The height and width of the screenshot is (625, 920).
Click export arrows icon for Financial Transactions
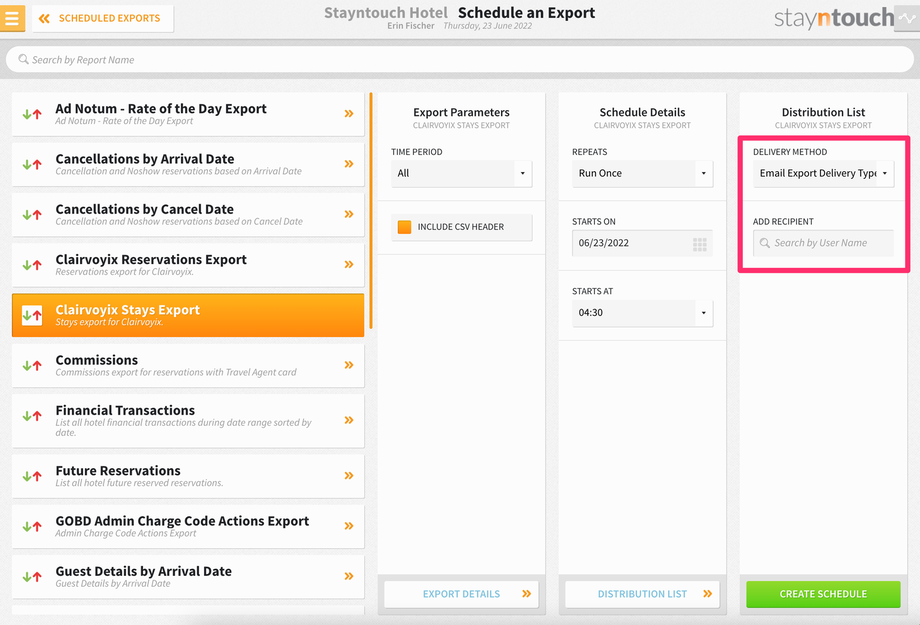(x=32, y=416)
